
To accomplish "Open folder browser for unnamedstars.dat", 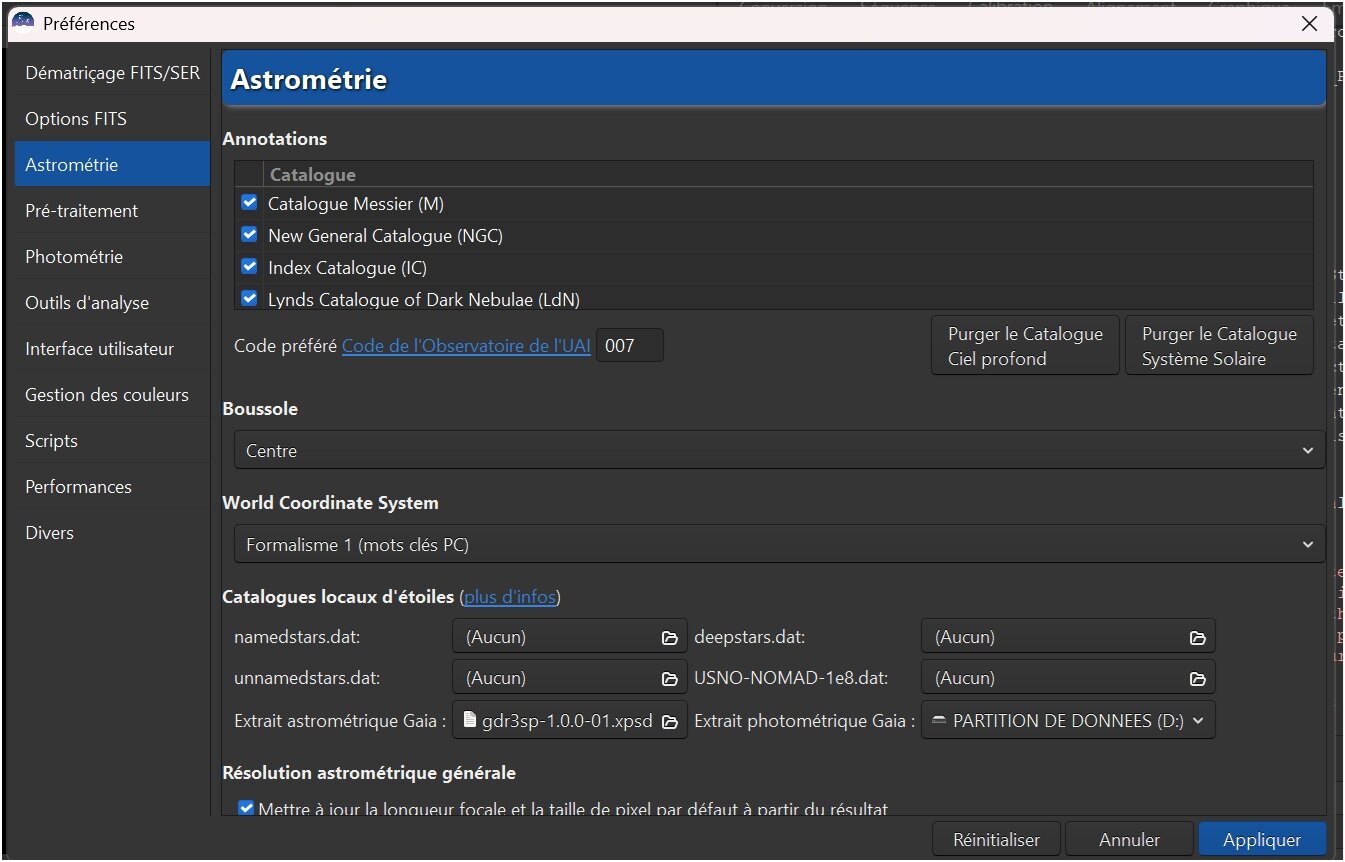I will [669, 678].
